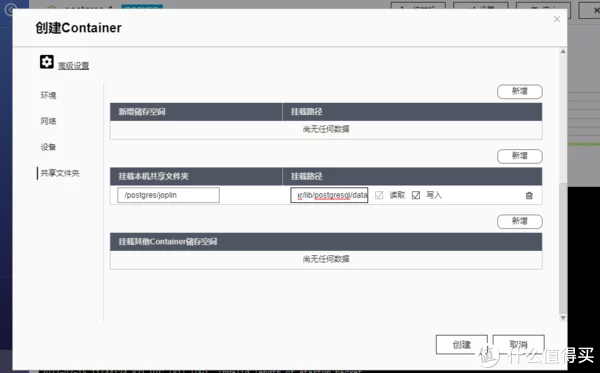Select the 共享文件夹 tab in sidebar
This screenshot has height=373, width=600.
(x=60, y=173)
